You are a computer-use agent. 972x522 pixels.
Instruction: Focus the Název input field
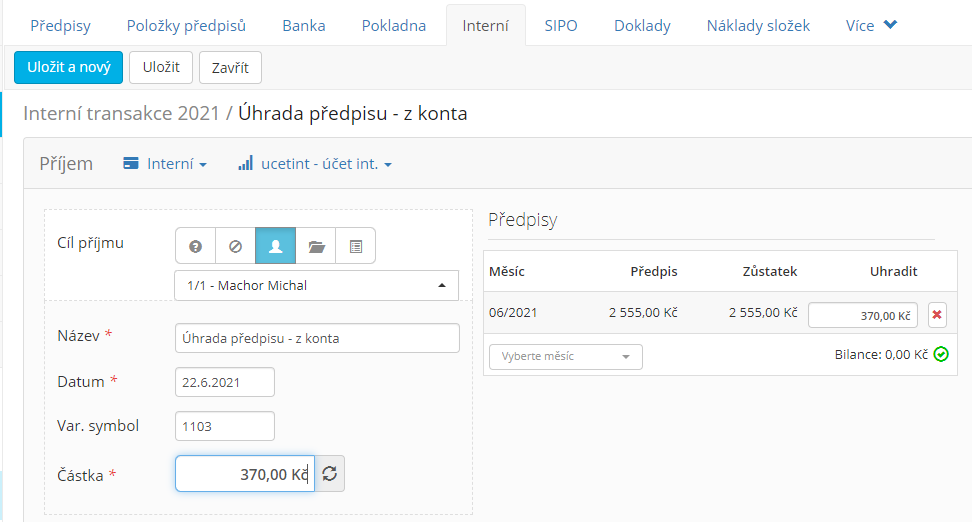coord(317,338)
